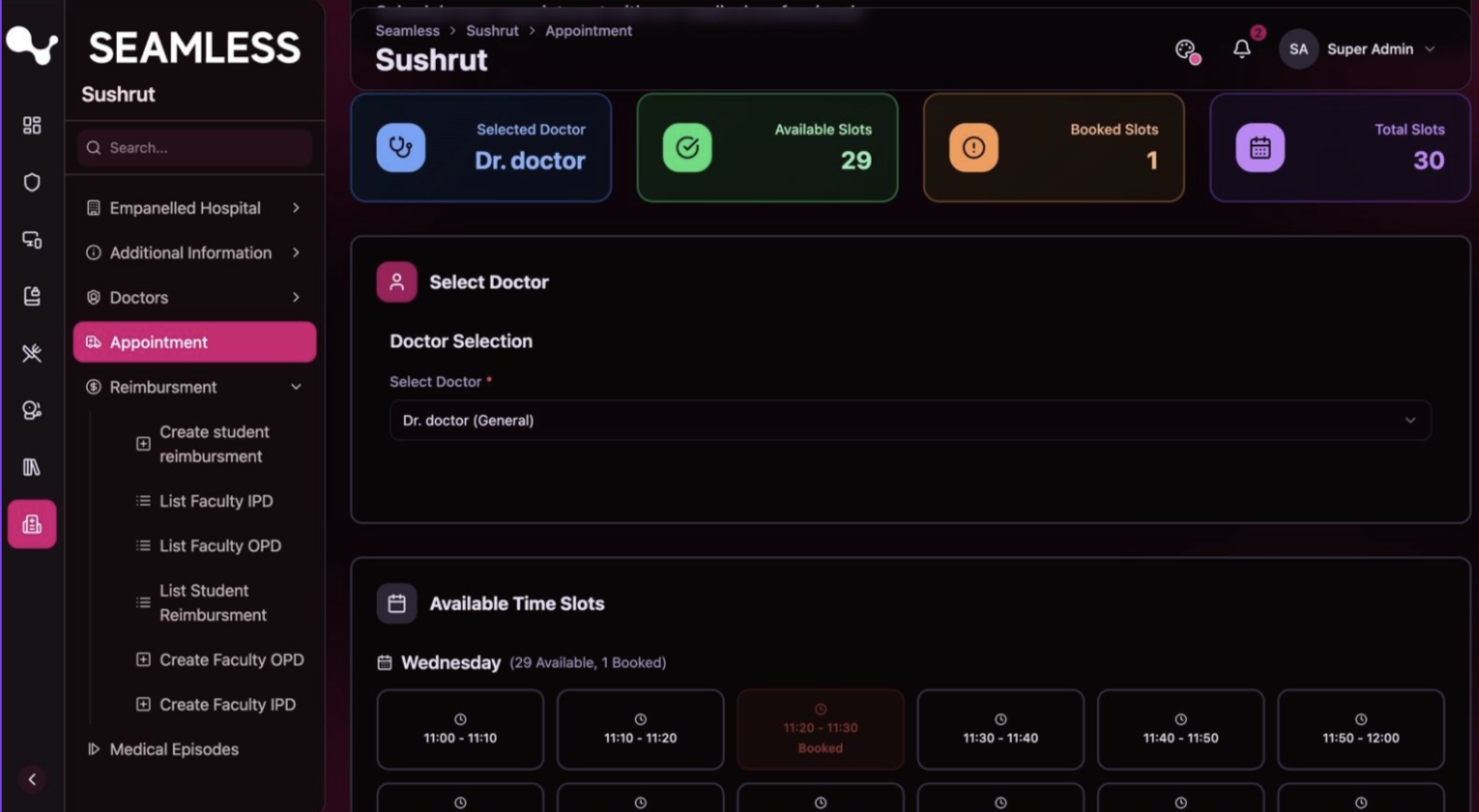1479x812 pixels.
Task: Expand the Empanelled Hospital menu
Action: click(193, 208)
